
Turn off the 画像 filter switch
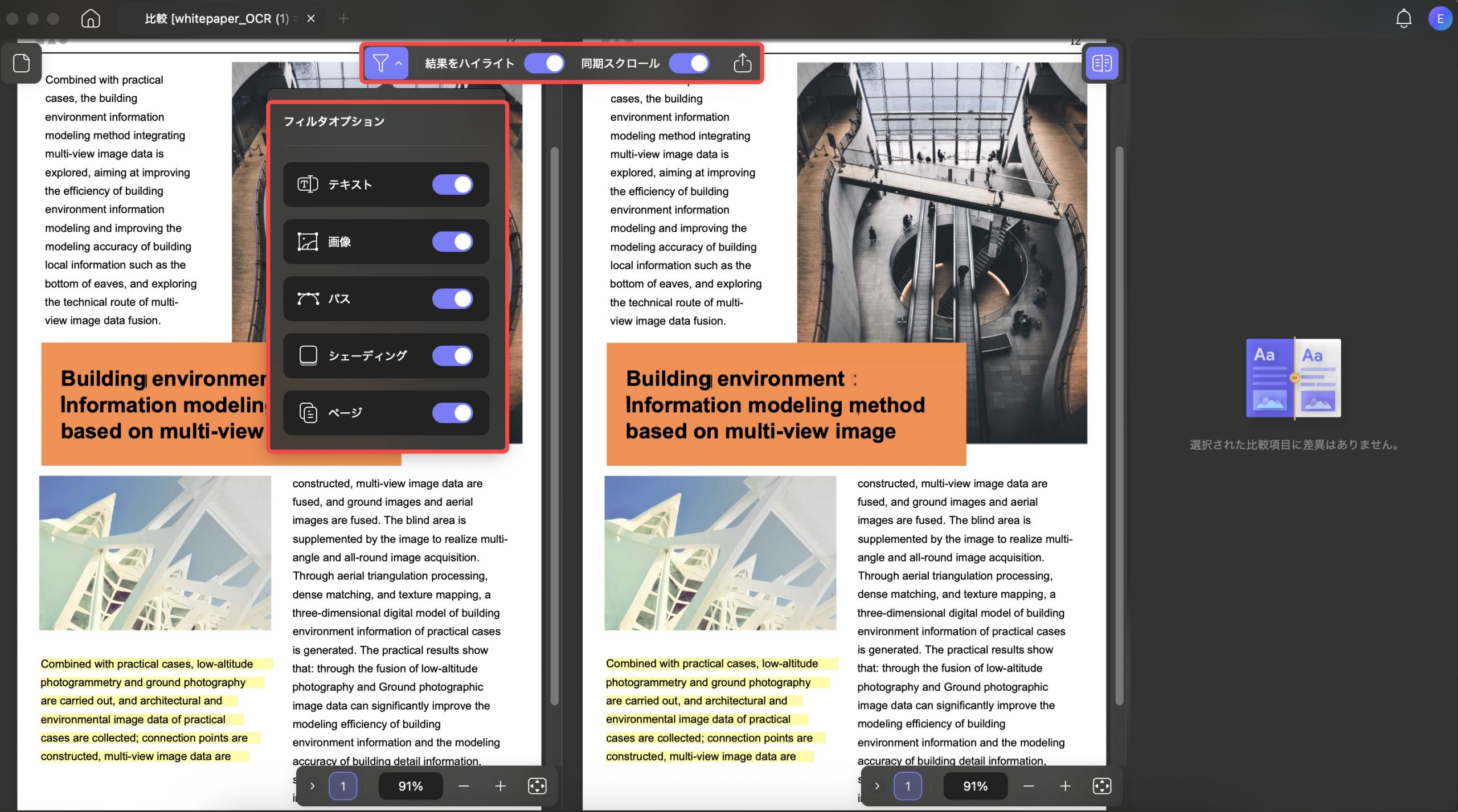[x=453, y=241]
